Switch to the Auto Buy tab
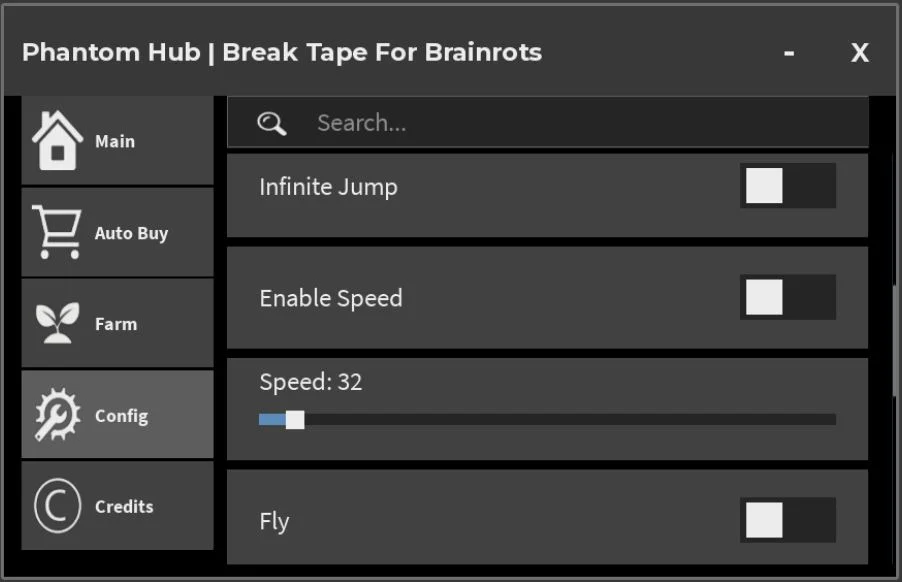The image size is (902, 582). (x=131, y=233)
